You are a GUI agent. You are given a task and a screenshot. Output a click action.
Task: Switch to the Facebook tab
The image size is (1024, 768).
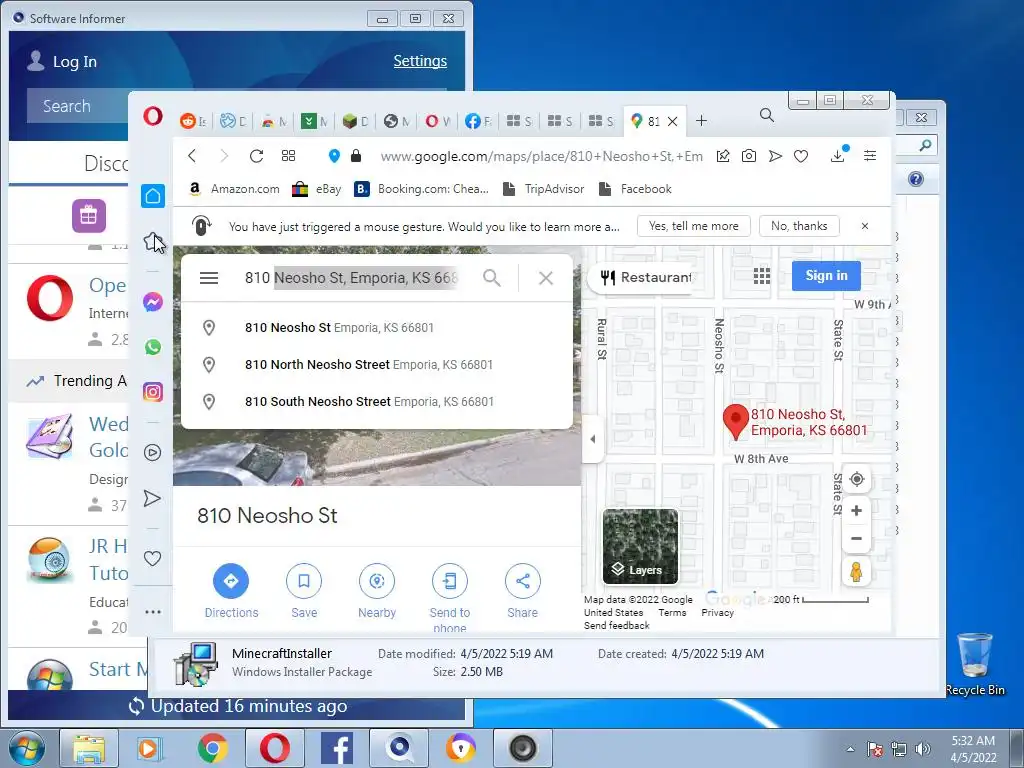[x=478, y=121]
